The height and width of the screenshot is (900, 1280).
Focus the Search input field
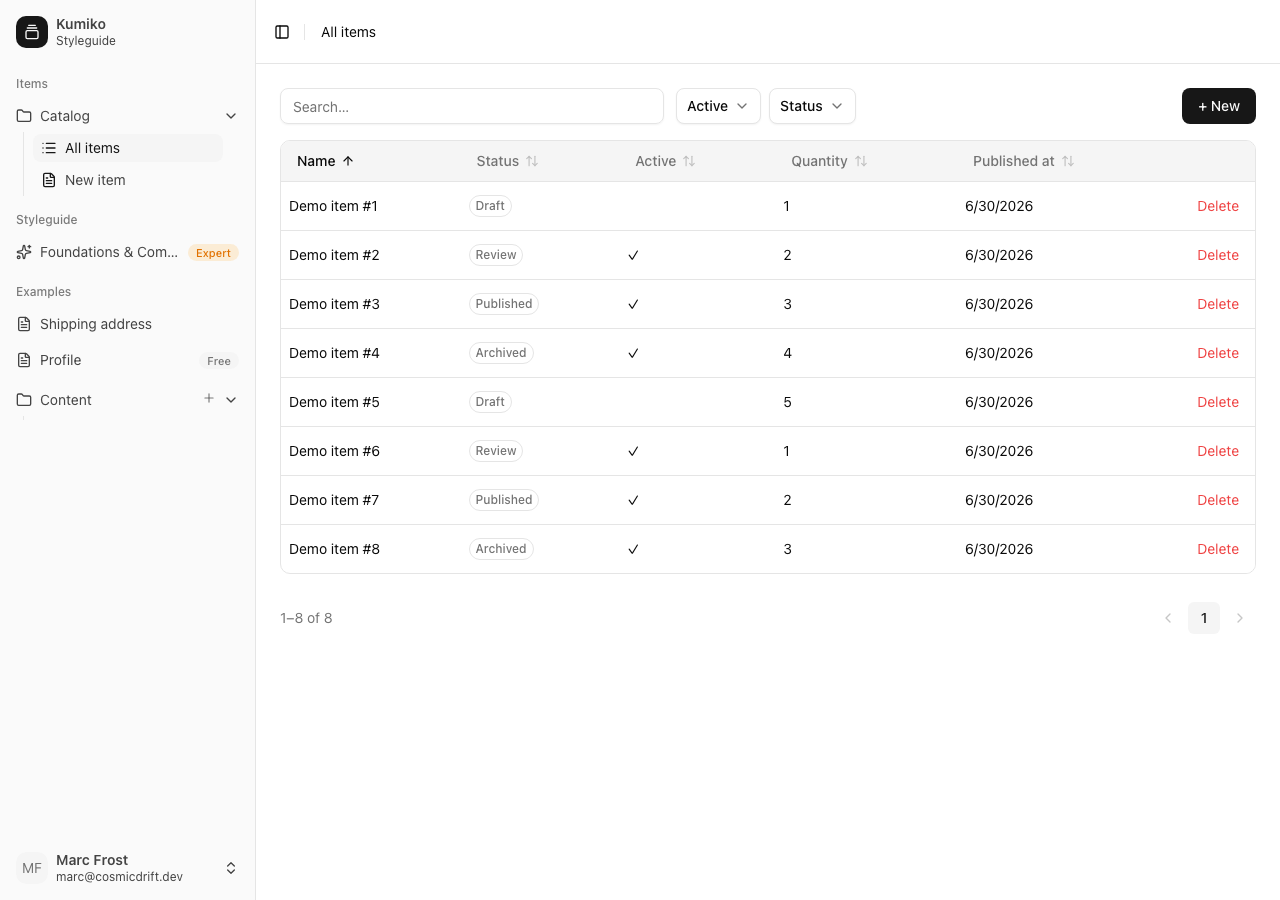coord(472,106)
